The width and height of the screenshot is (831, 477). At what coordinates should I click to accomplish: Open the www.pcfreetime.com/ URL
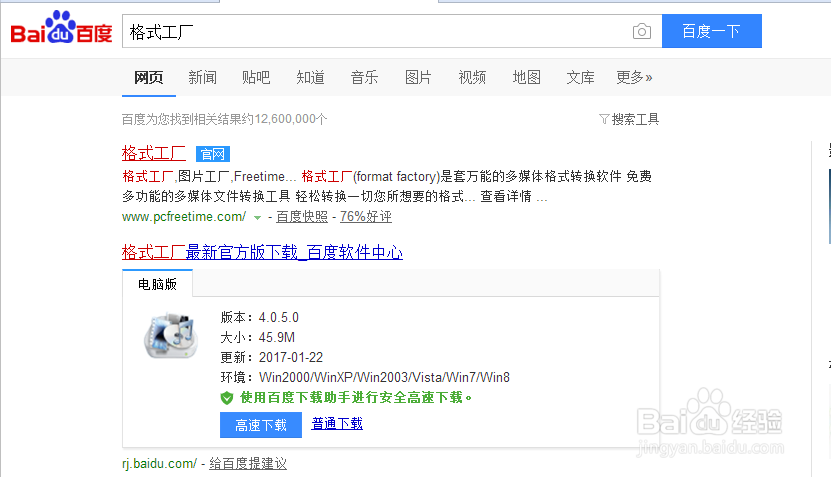coord(184,216)
